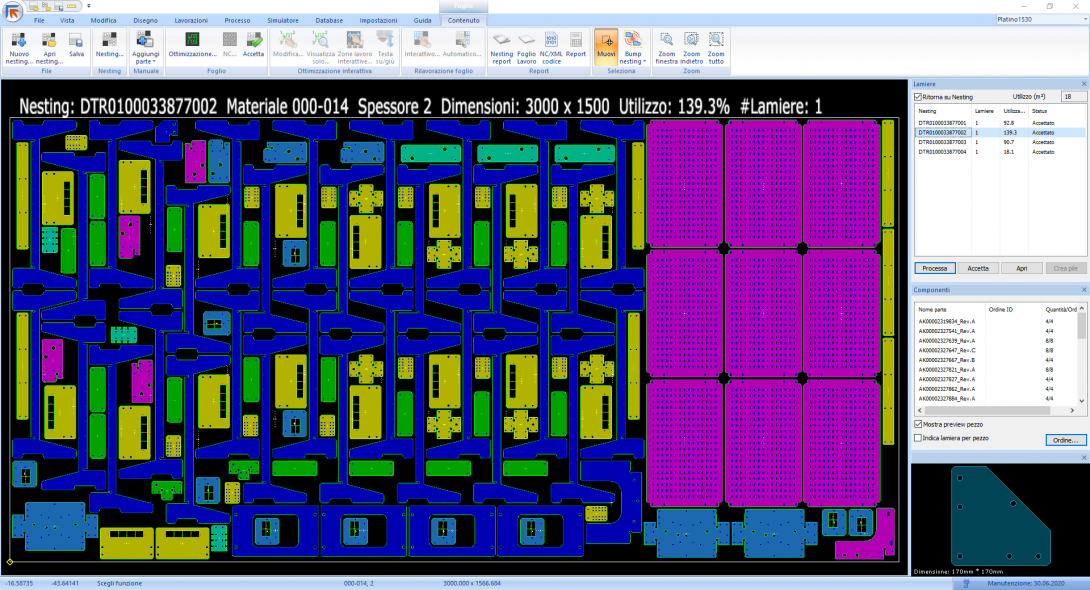Screen dimensions: 1090x590
Task: Click the Ordine... button
Action: pos(1064,440)
